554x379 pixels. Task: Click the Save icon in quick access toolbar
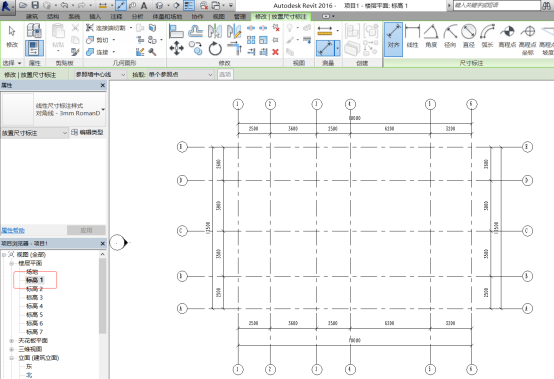coord(35,5)
